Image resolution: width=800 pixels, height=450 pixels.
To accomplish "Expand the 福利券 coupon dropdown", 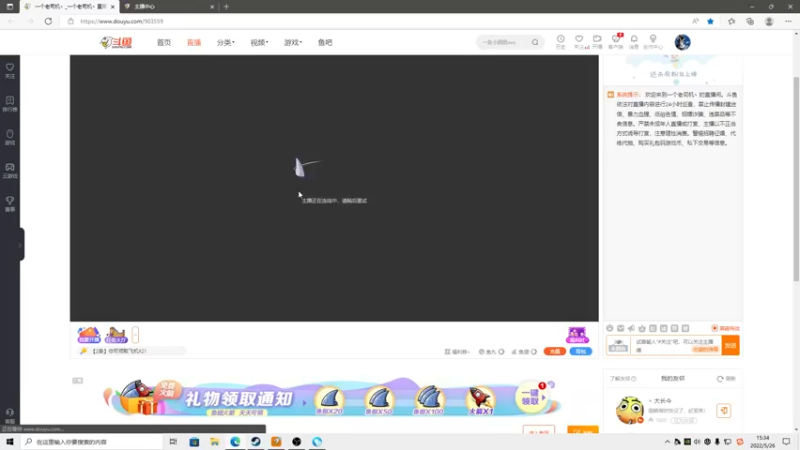I will [x=457, y=352].
